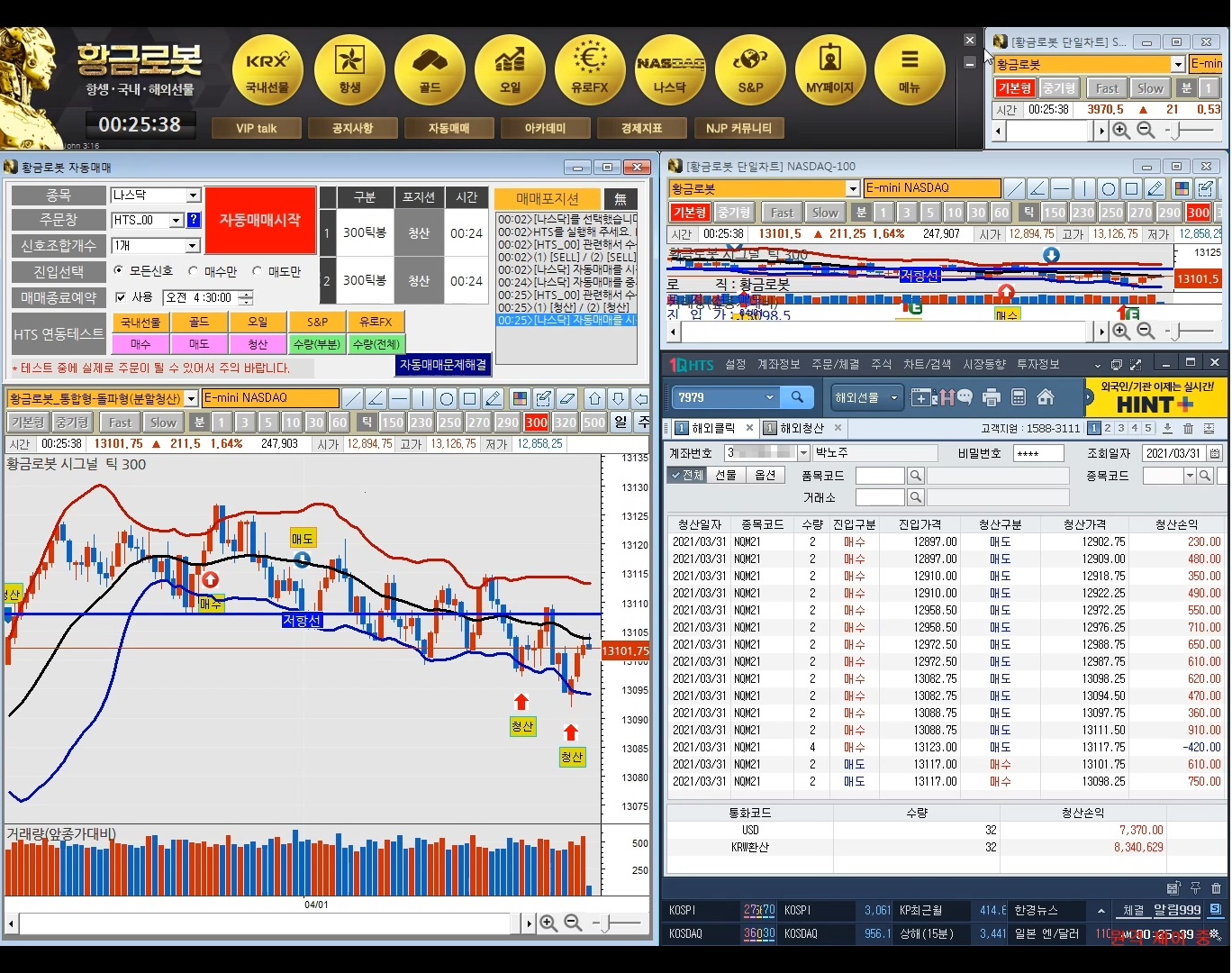The height and width of the screenshot is (973, 1232).
Task: Click 경제지표 button in header
Action: pos(642,128)
